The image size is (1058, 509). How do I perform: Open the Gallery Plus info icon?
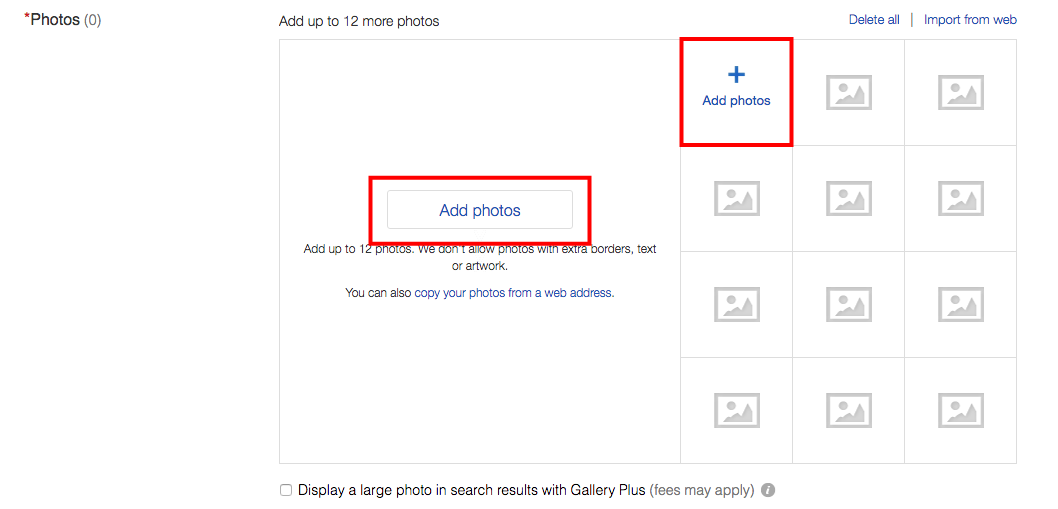pyautogui.click(x=768, y=491)
